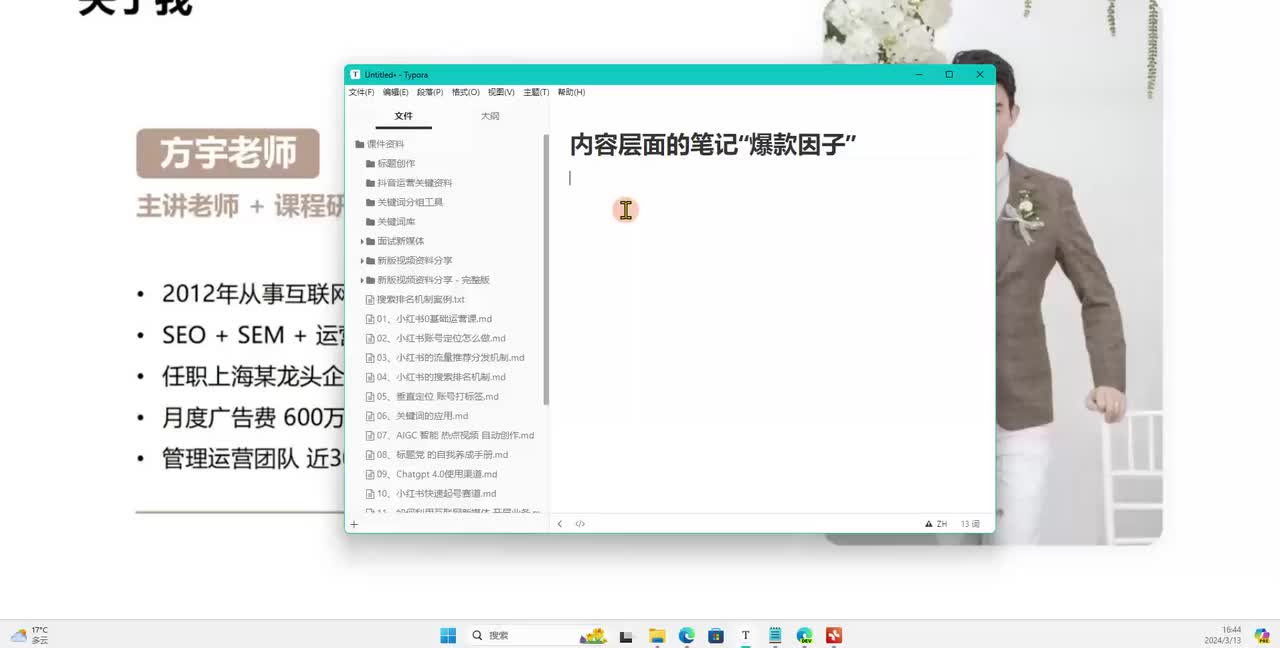Click file icon of 06、关键词的应用.md
The height and width of the screenshot is (648, 1280).
click(370, 416)
